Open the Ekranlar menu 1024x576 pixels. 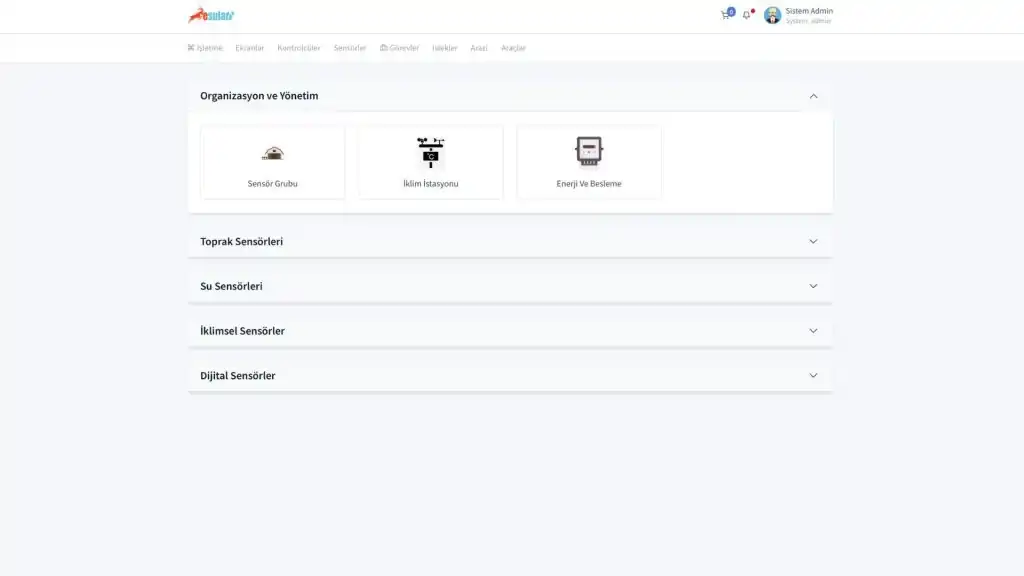point(250,48)
